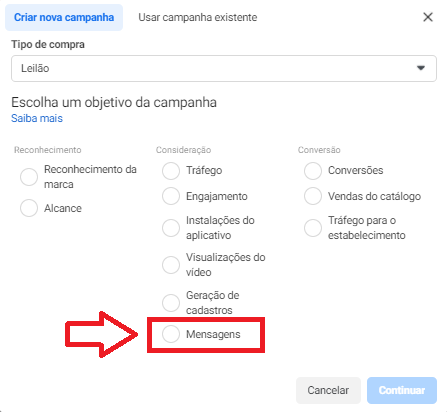Viewport: 447px width, 412px height.
Task: Click the dropdown arrow next to Leilão
Action: tap(421, 68)
